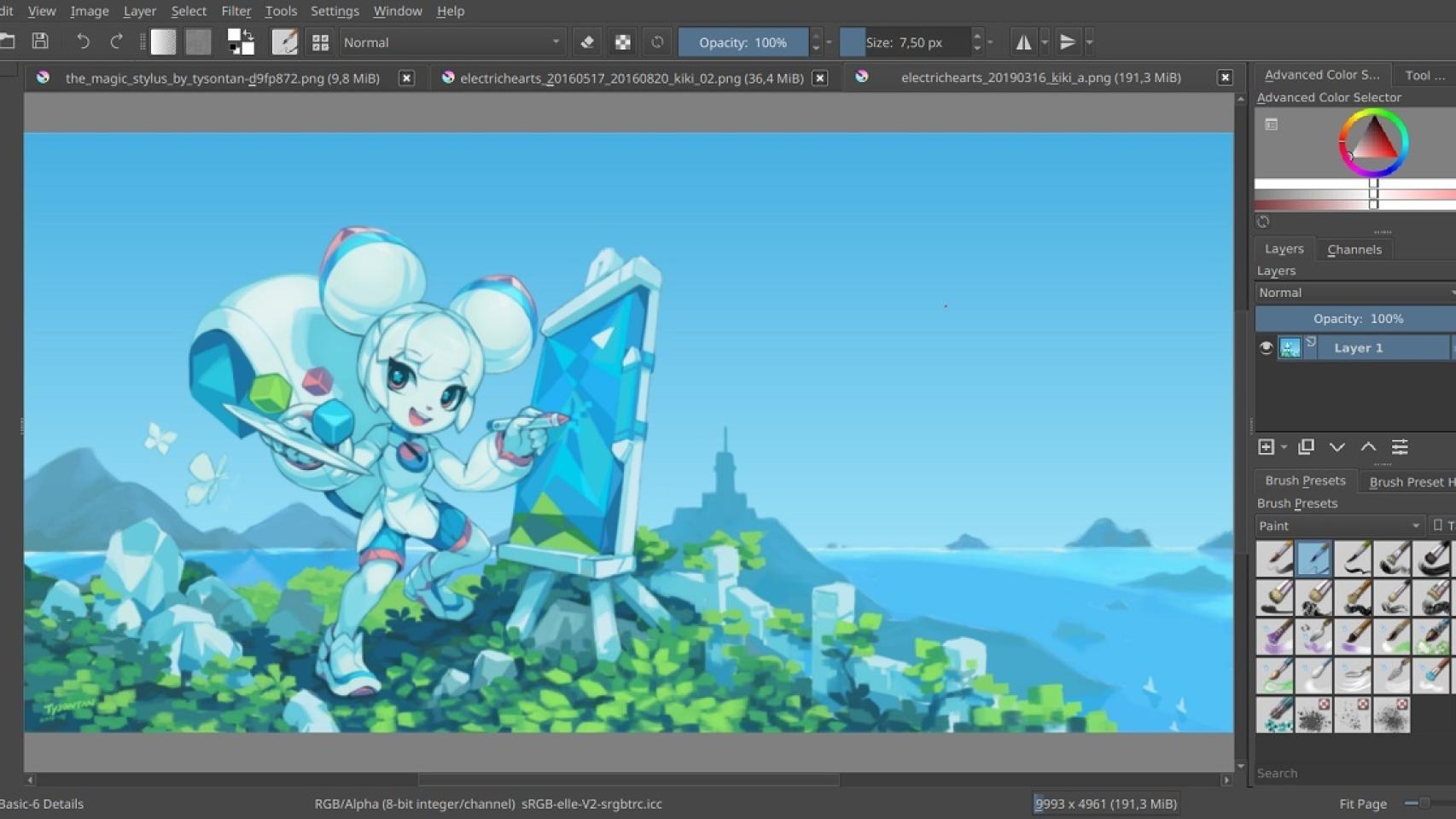Click the brush Opacity 100% slider

(x=743, y=42)
